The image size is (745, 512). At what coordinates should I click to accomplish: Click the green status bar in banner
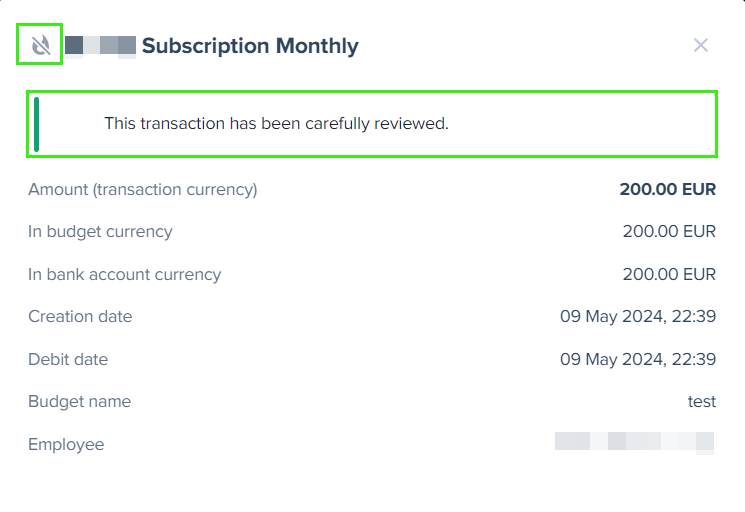click(37, 124)
